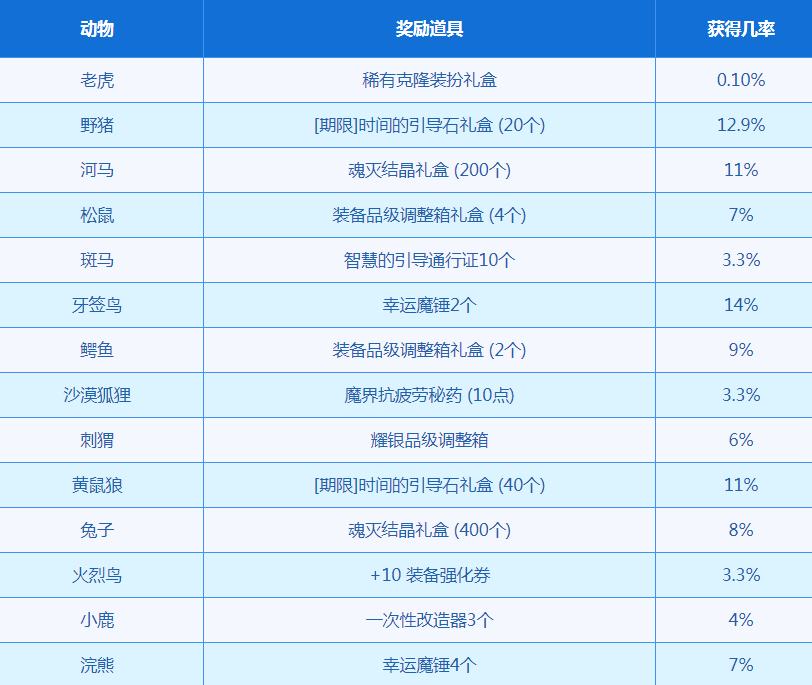Click the 动物 column header
This screenshot has height=685, width=812.
(x=97, y=29)
